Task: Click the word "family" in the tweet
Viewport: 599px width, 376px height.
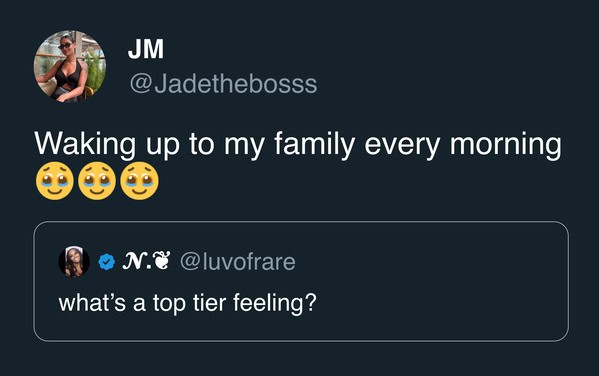Action: pyautogui.click(x=314, y=145)
